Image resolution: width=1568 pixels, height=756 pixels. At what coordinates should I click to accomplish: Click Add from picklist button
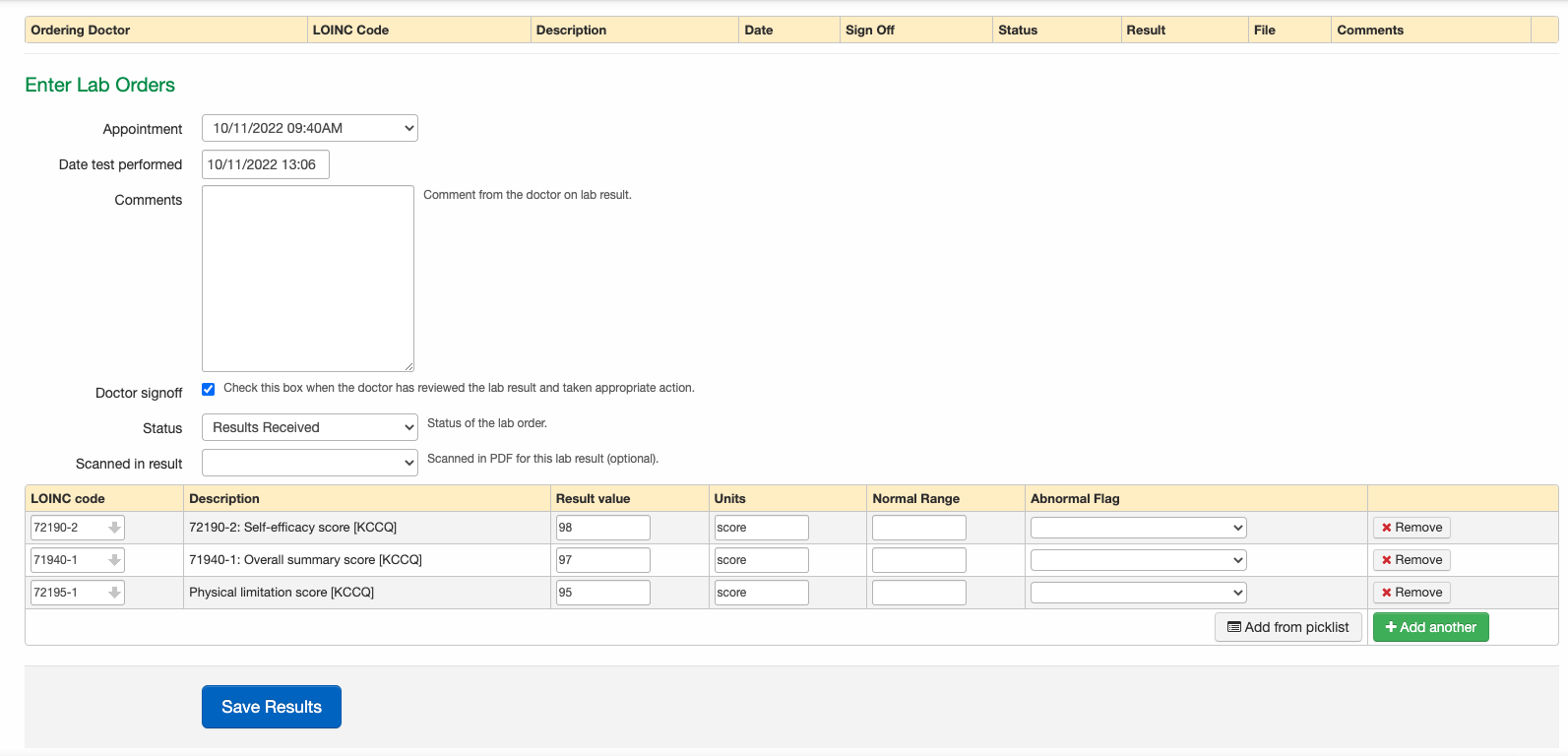1288,627
